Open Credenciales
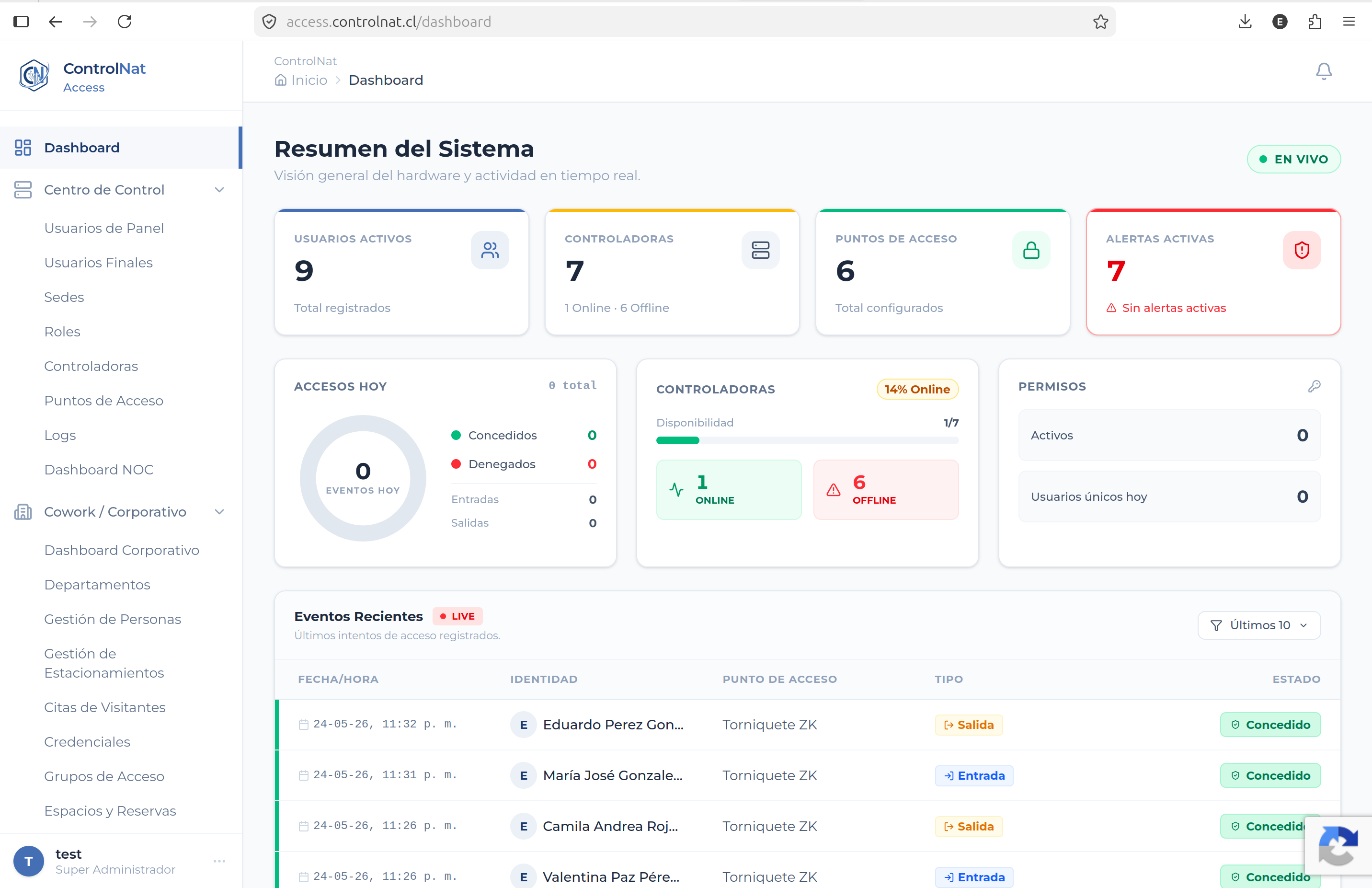The width and height of the screenshot is (1372, 888). click(x=87, y=742)
